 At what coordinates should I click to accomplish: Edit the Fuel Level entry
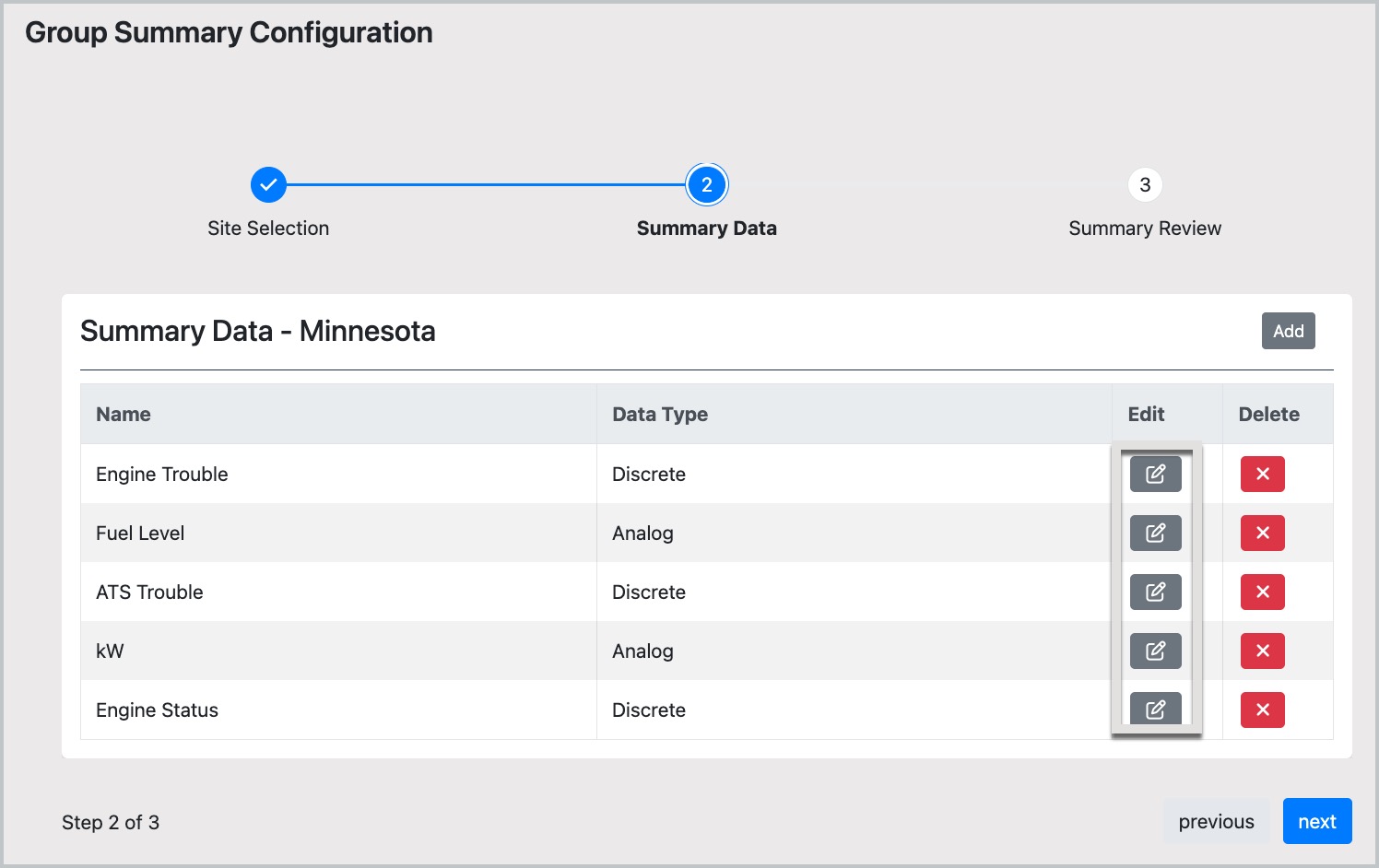1155,533
